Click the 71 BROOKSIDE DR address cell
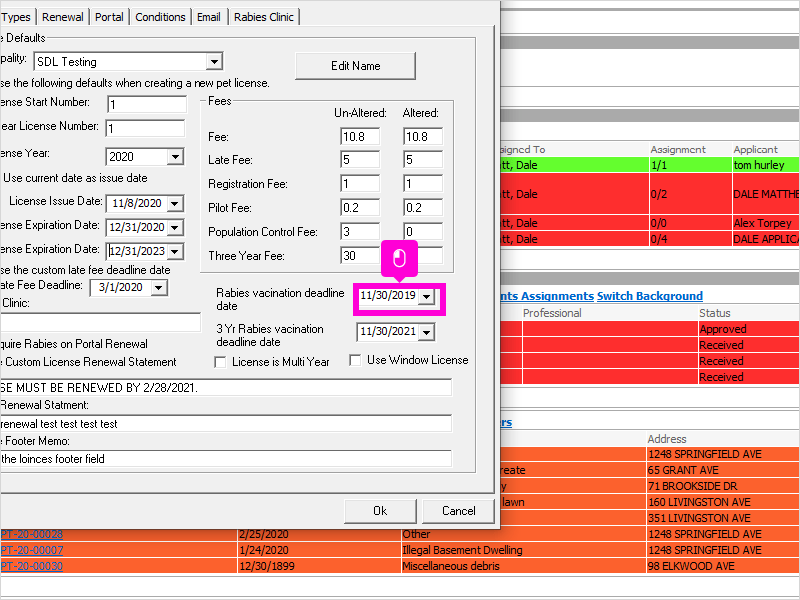 (x=722, y=486)
